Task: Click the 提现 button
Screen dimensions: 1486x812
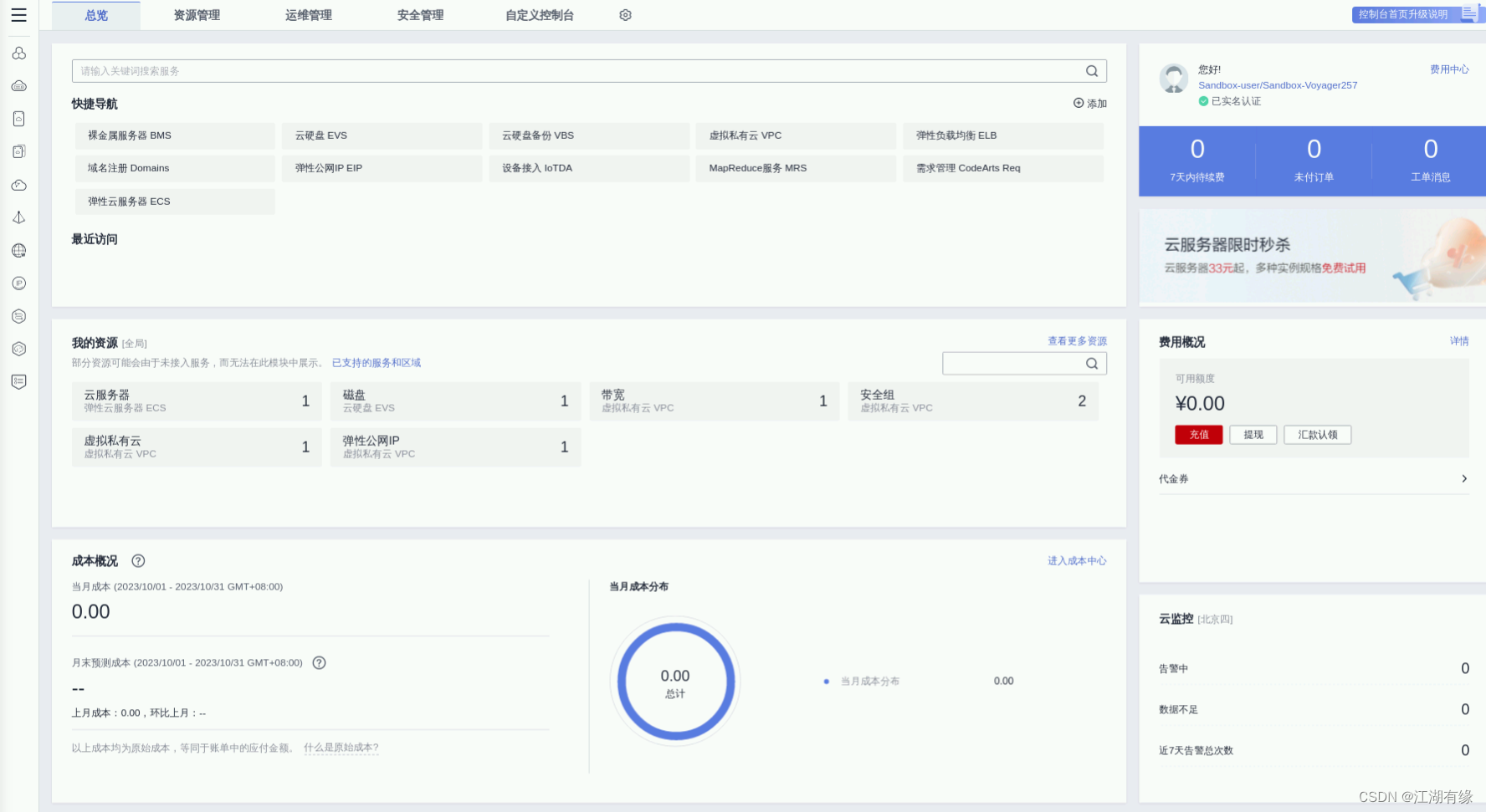Action: tap(1253, 435)
